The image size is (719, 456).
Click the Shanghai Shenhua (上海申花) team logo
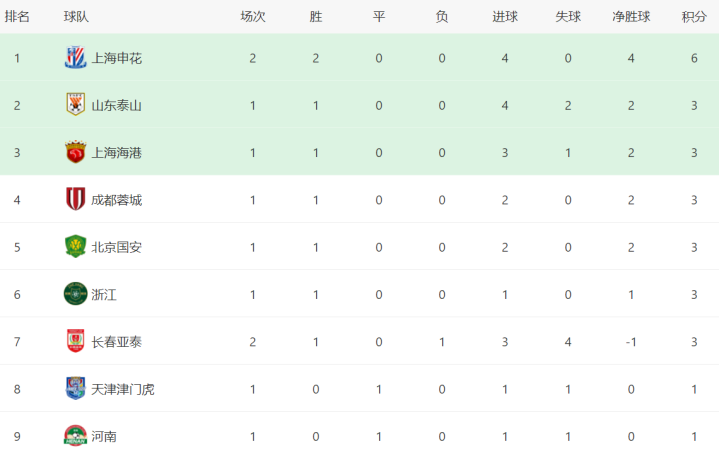[x=75, y=58]
